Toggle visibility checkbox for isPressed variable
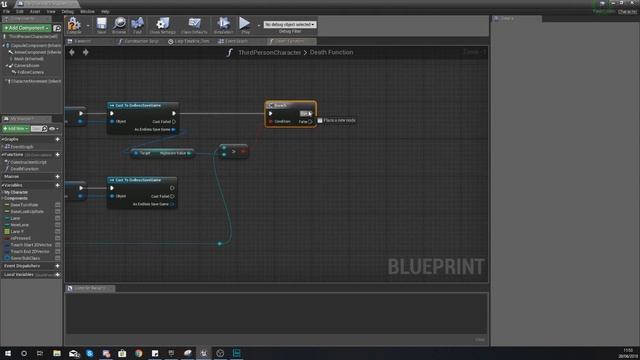640x360 pixels. click(58, 238)
